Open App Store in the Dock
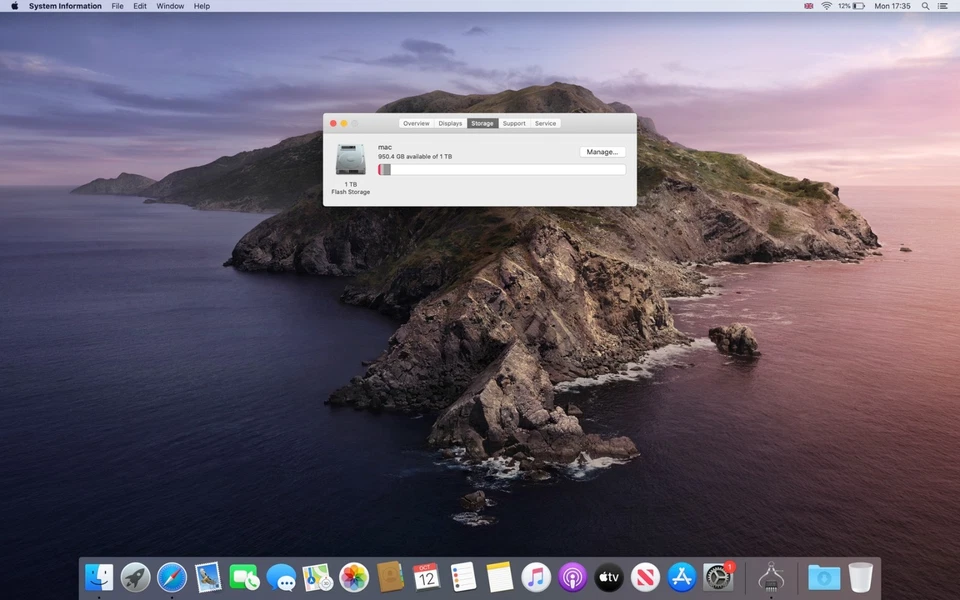The image size is (960, 600). [681, 577]
